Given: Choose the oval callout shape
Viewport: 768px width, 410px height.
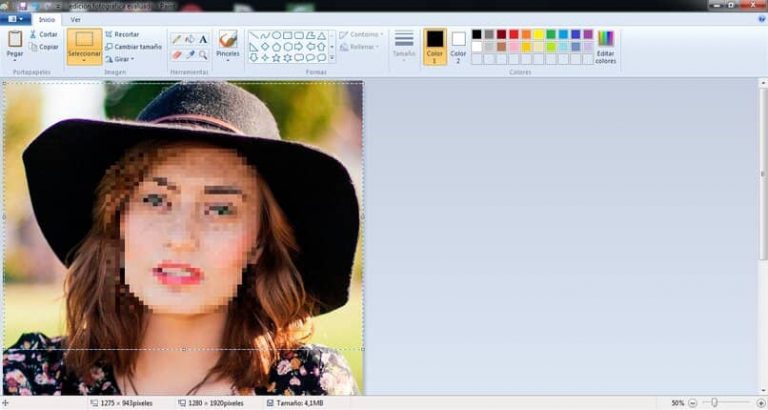Looking at the screenshot, I should coord(311,57).
